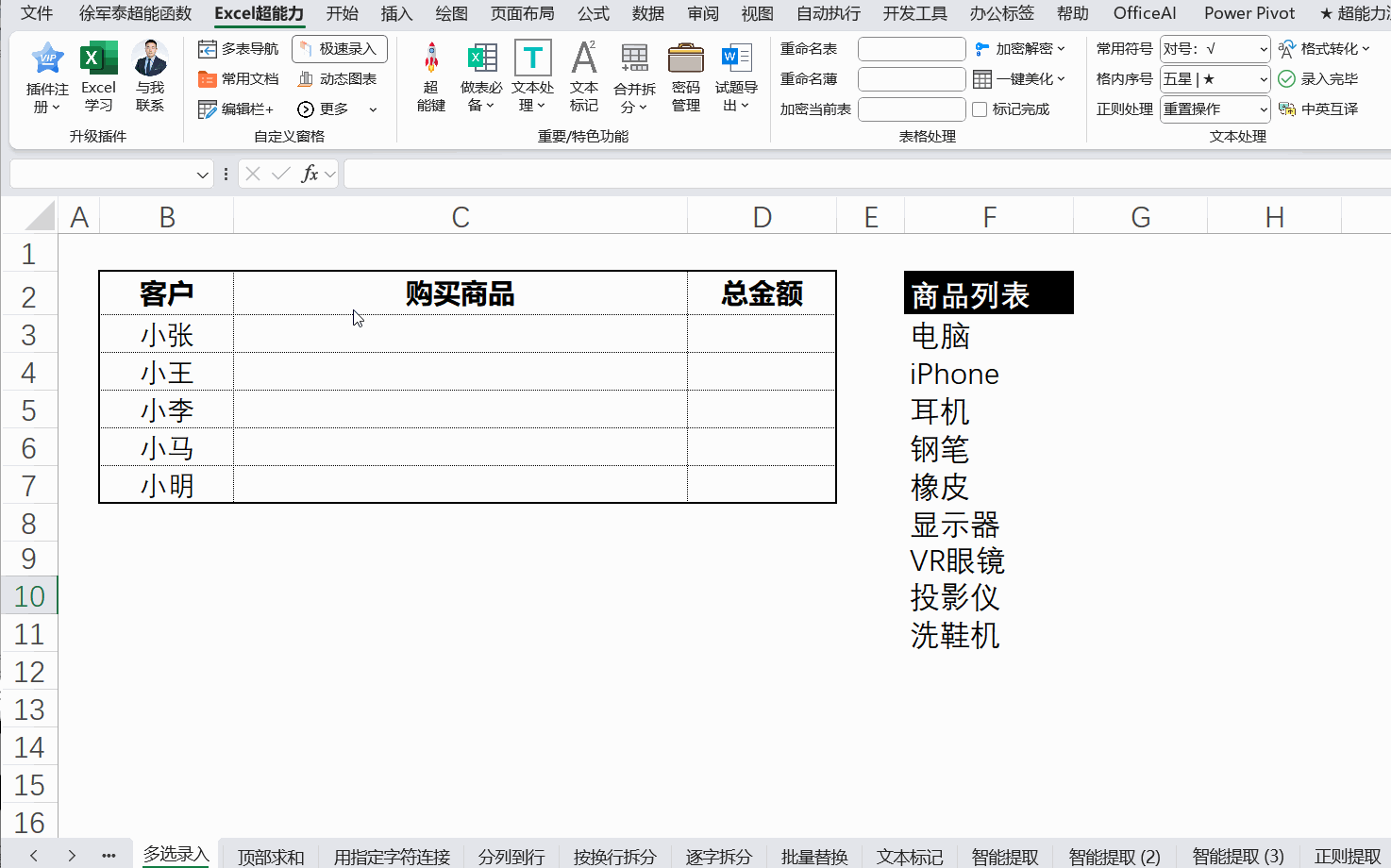Open 多表导航 tool
The width and height of the screenshot is (1391, 868).
[x=239, y=49]
